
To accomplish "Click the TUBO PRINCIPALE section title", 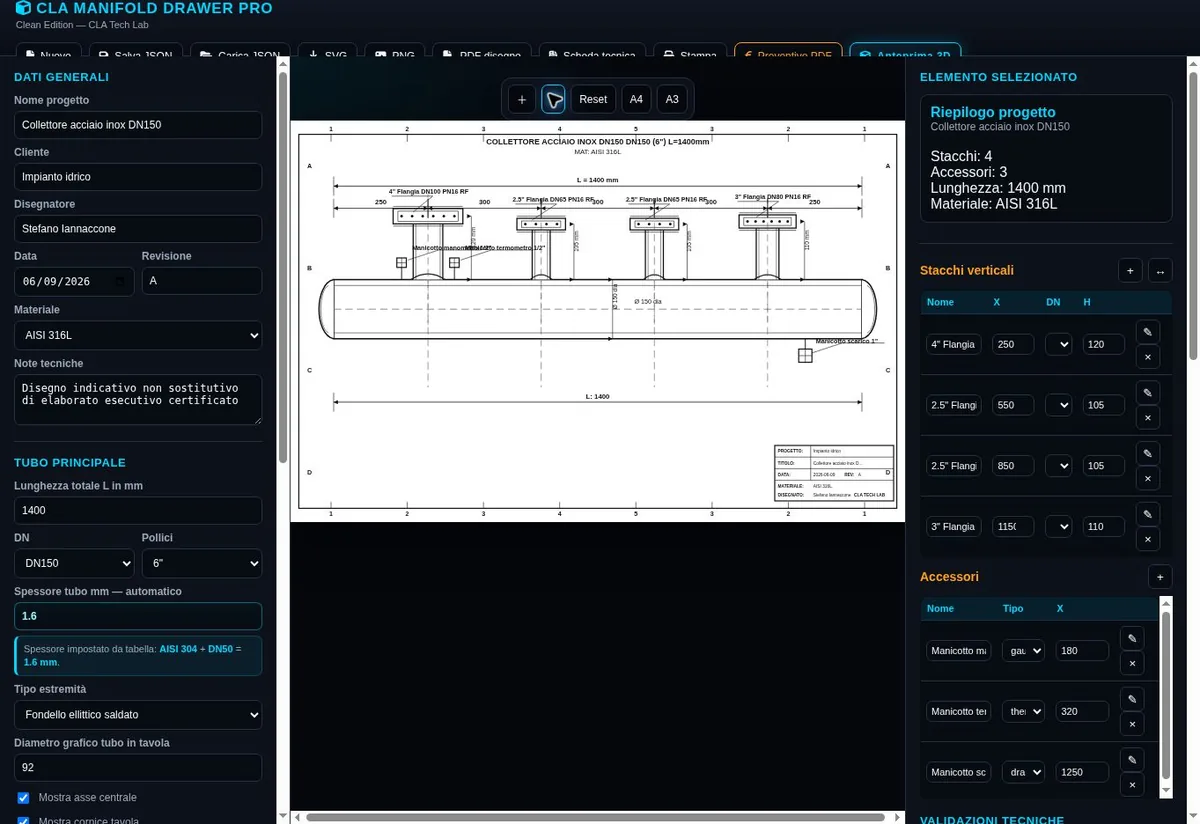I will pos(70,462).
